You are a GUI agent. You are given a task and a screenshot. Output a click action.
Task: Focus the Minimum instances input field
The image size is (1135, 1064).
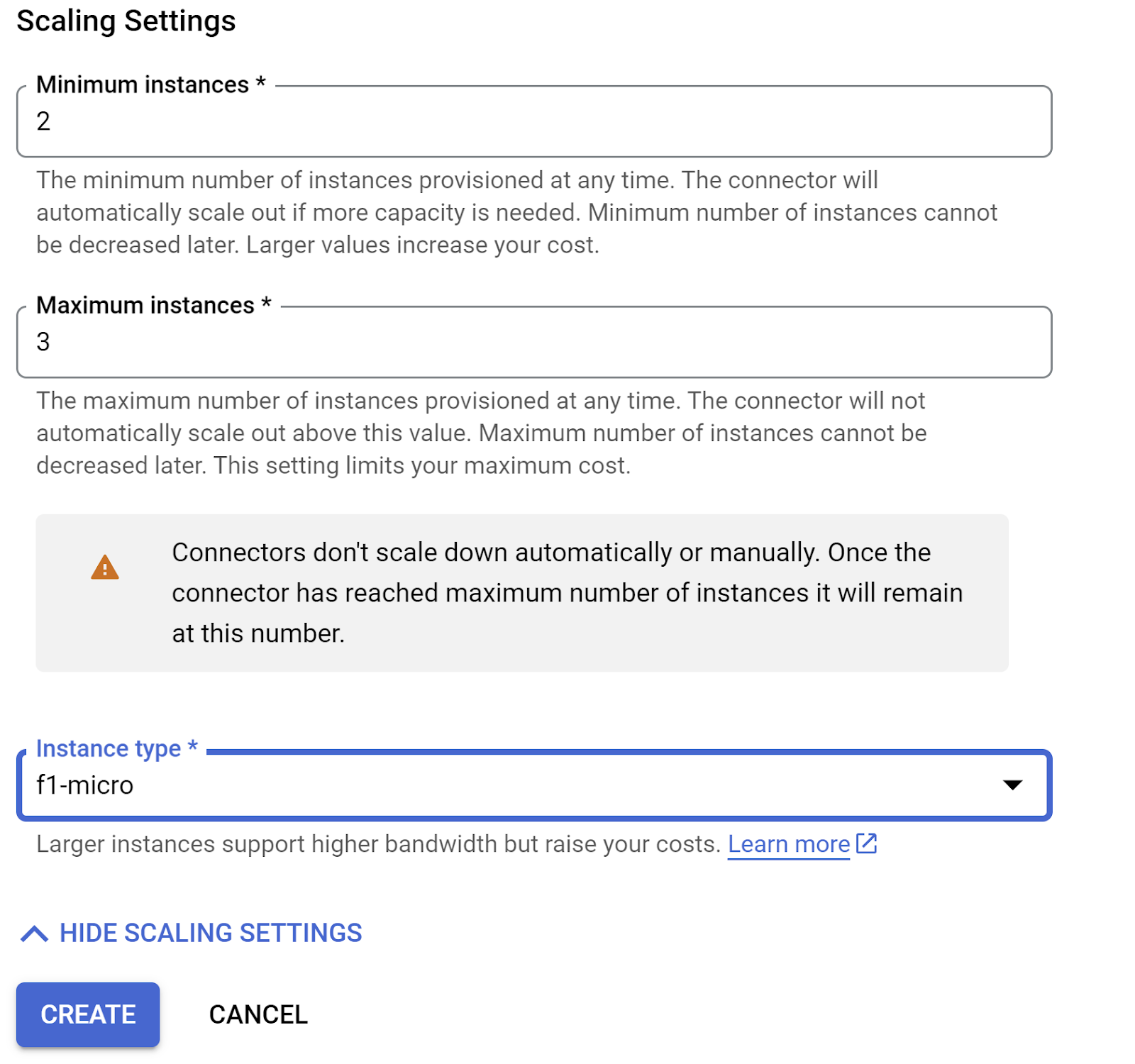click(x=533, y=122)
